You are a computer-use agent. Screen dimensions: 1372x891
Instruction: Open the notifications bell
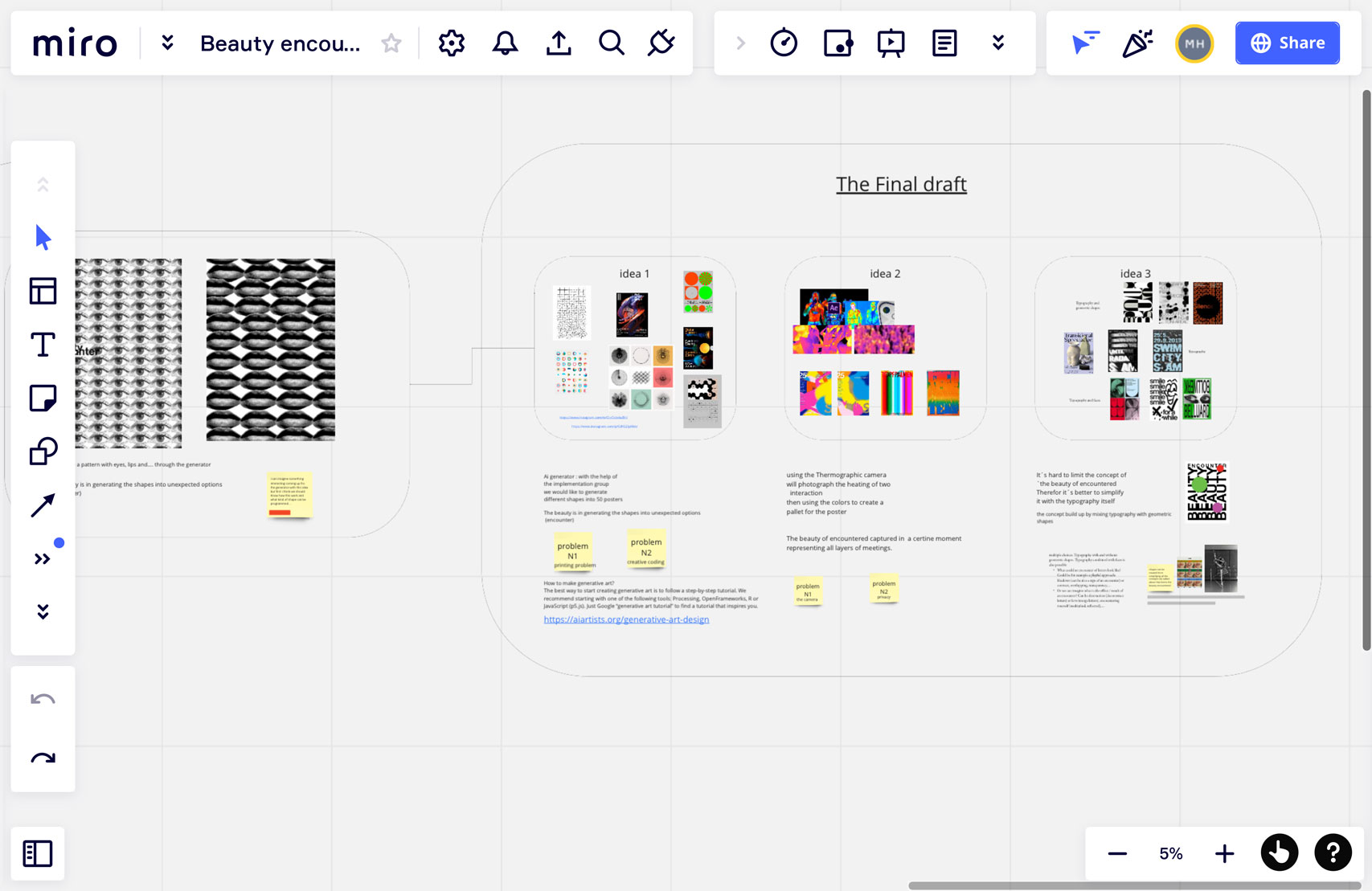click(505, 43)
